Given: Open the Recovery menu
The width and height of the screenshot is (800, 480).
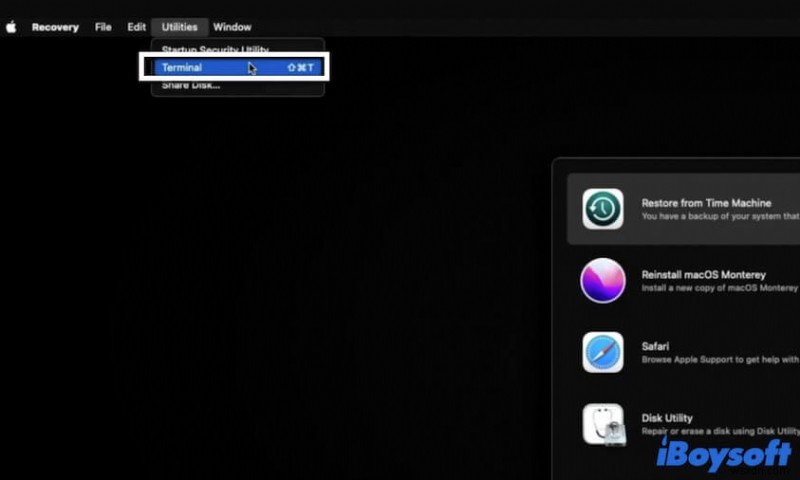Looking at the screenshot, I should click(55, 27).
